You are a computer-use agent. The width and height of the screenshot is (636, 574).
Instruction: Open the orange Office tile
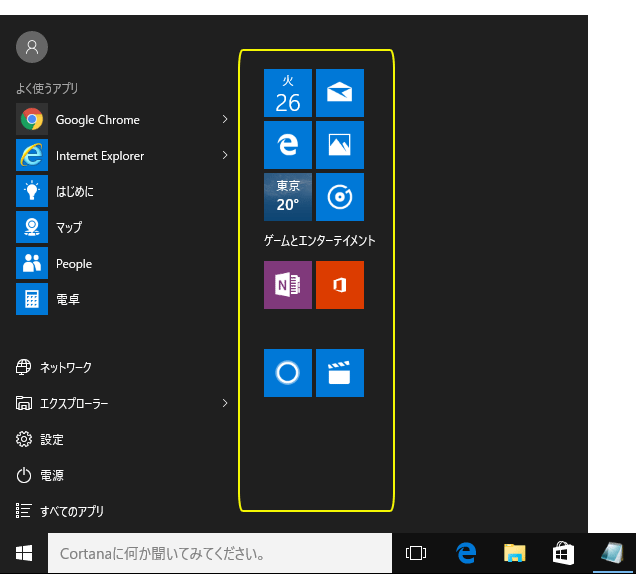click(339, 285)
